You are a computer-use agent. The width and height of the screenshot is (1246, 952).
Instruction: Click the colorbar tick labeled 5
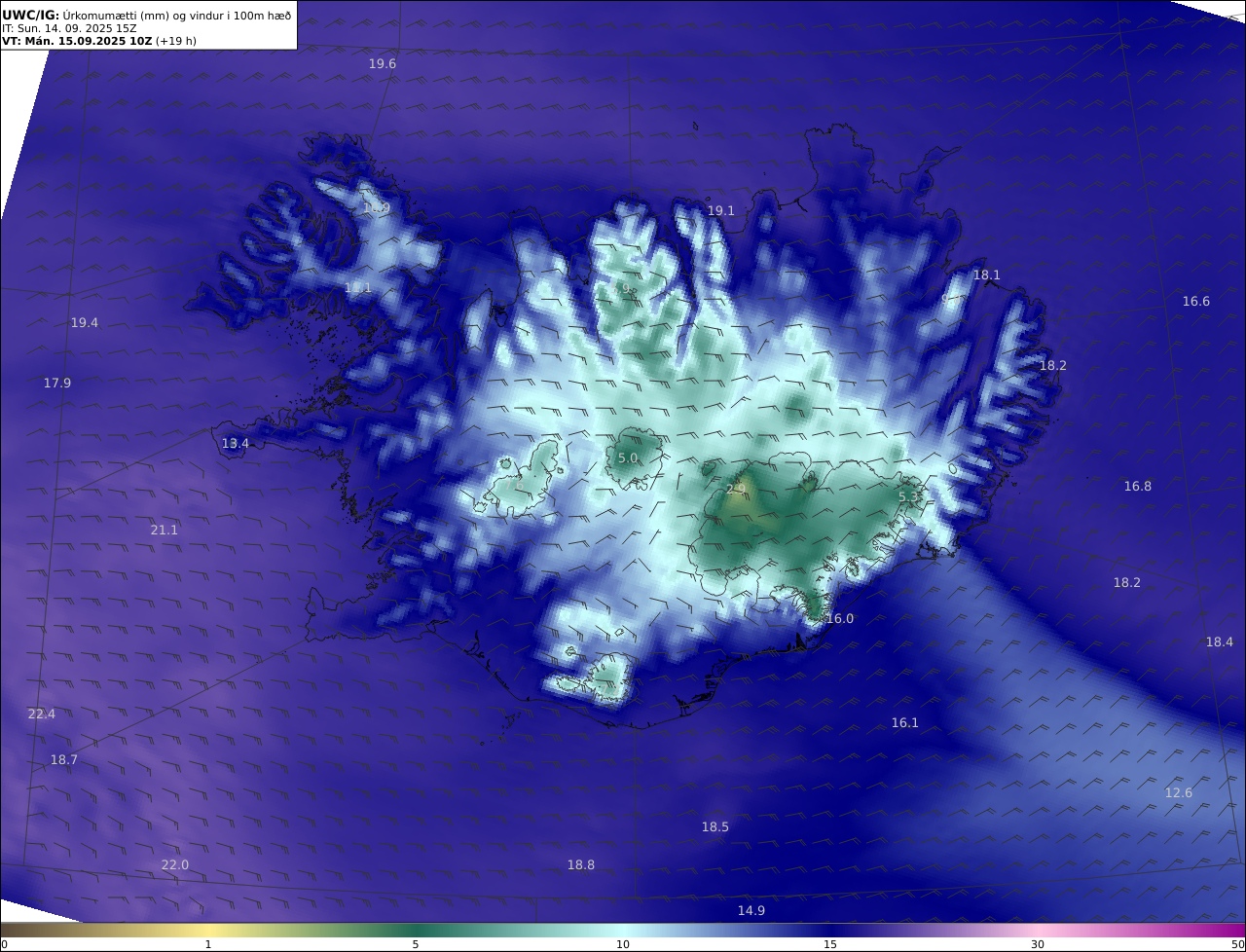(x=416, y=944)
